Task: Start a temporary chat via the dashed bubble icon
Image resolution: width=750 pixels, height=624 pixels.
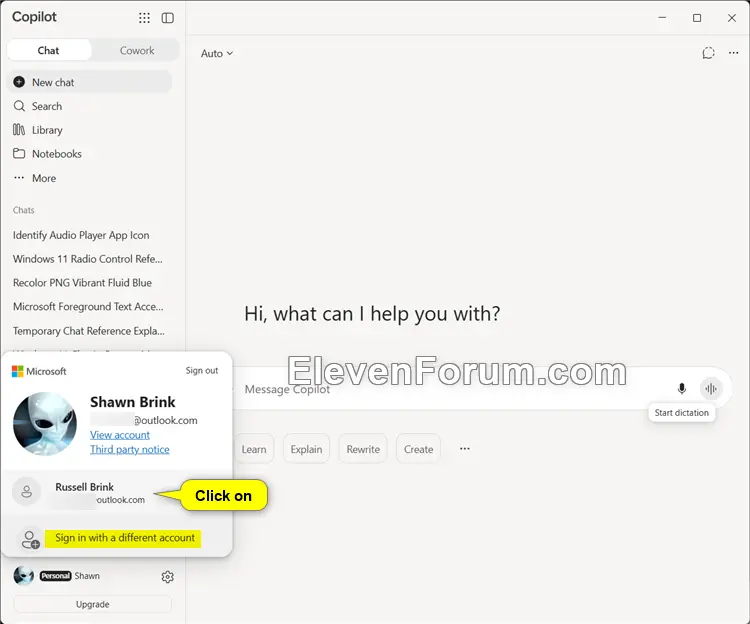Action: (708, 53)
